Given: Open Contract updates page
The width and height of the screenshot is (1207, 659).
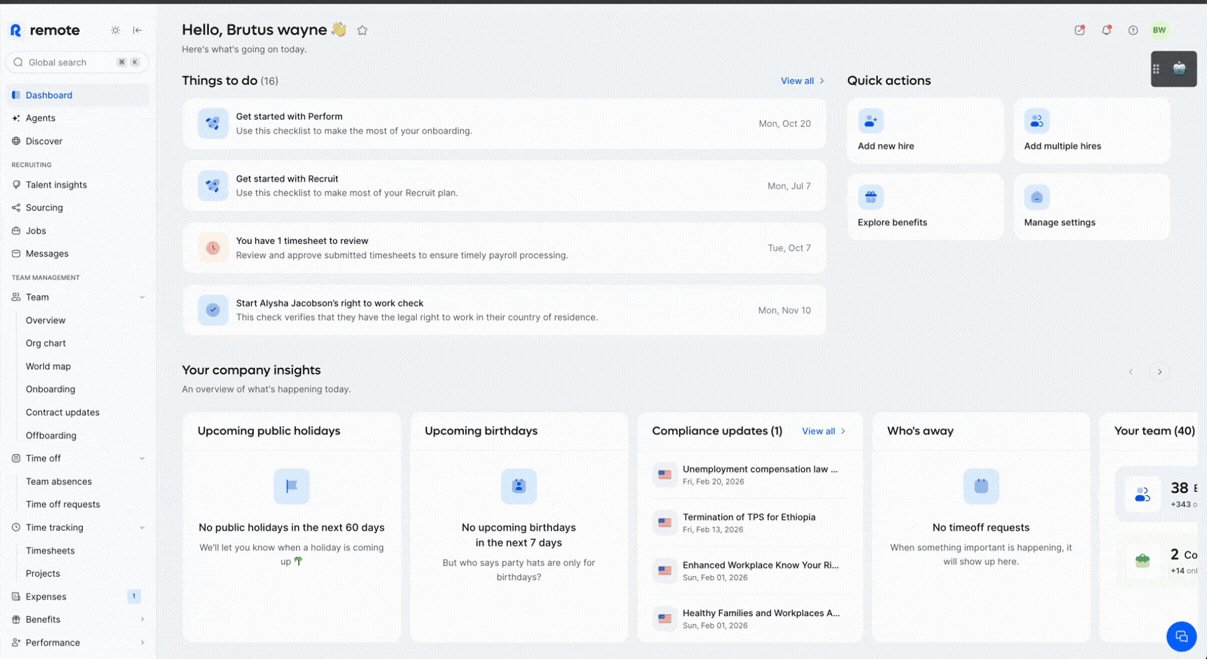Looking at the screenshot, I should (x=62, y=412).
